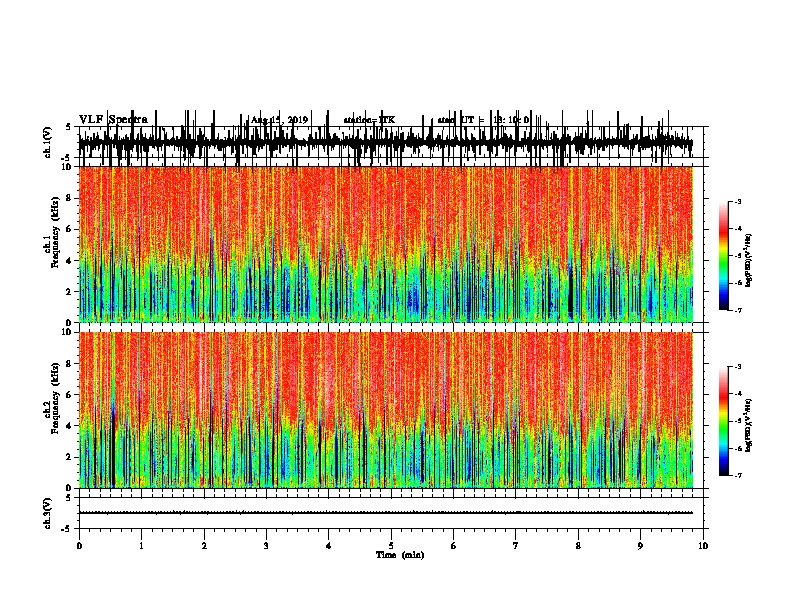Click the time axis tick label "2"
Viewport: 792px width, 612px height.
tap(204, 546)
